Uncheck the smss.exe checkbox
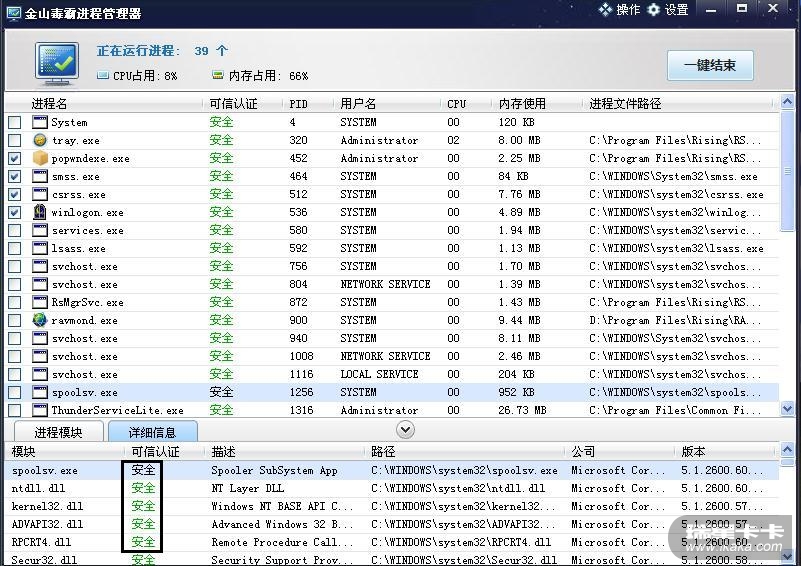Screen dimensions: 801x566 pyautogui.click(x=14, y=176)
